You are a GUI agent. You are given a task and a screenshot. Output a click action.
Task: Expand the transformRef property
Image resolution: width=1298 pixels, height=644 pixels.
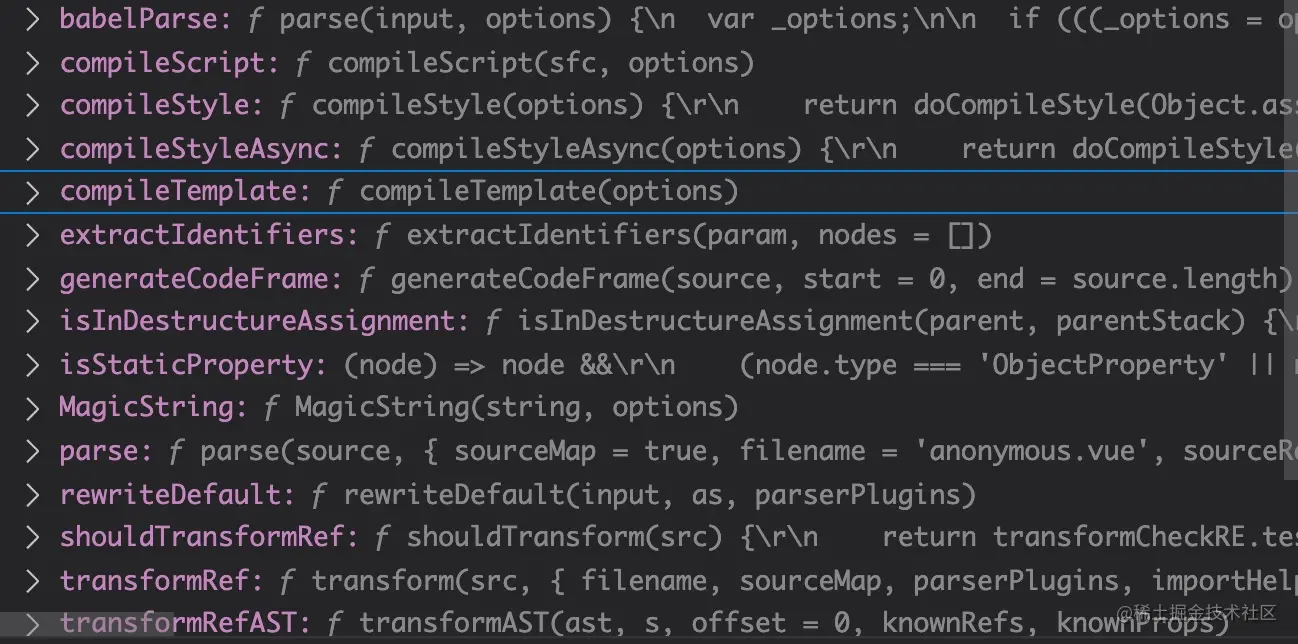pyautogui.click(x=33, y=581)
